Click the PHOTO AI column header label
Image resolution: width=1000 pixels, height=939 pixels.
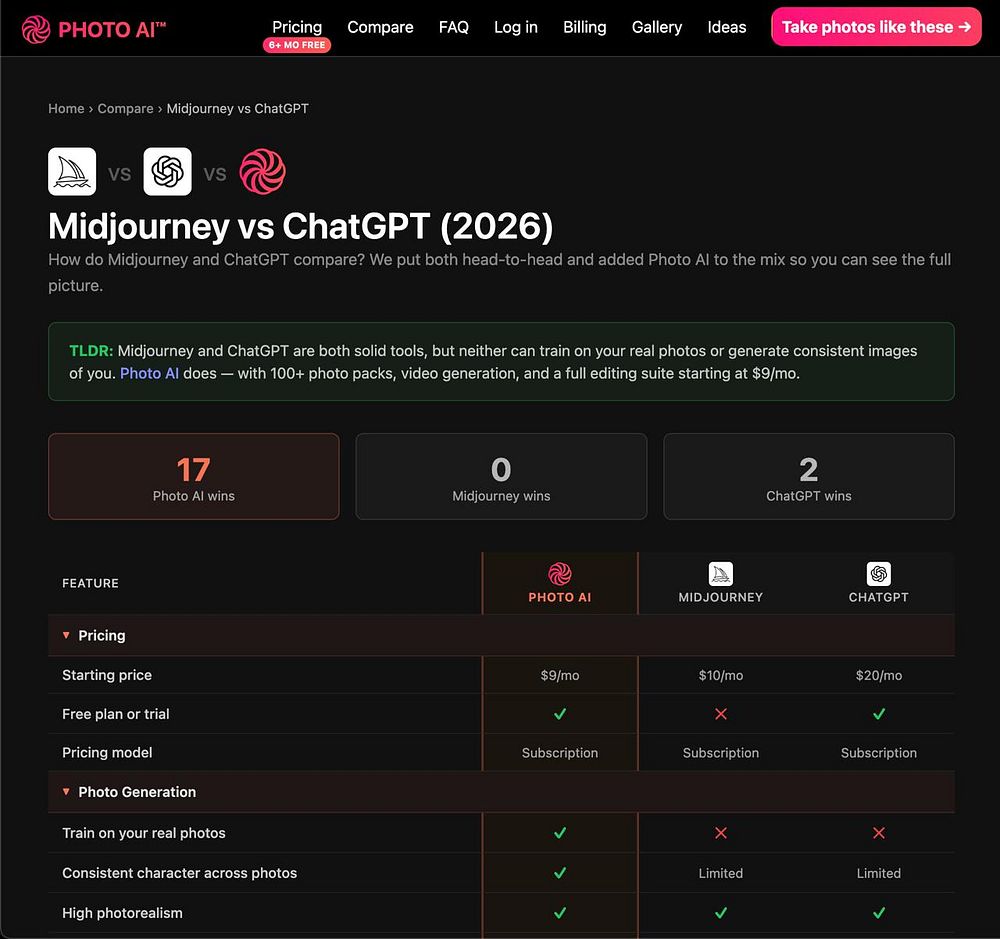(x=560, y=597)
